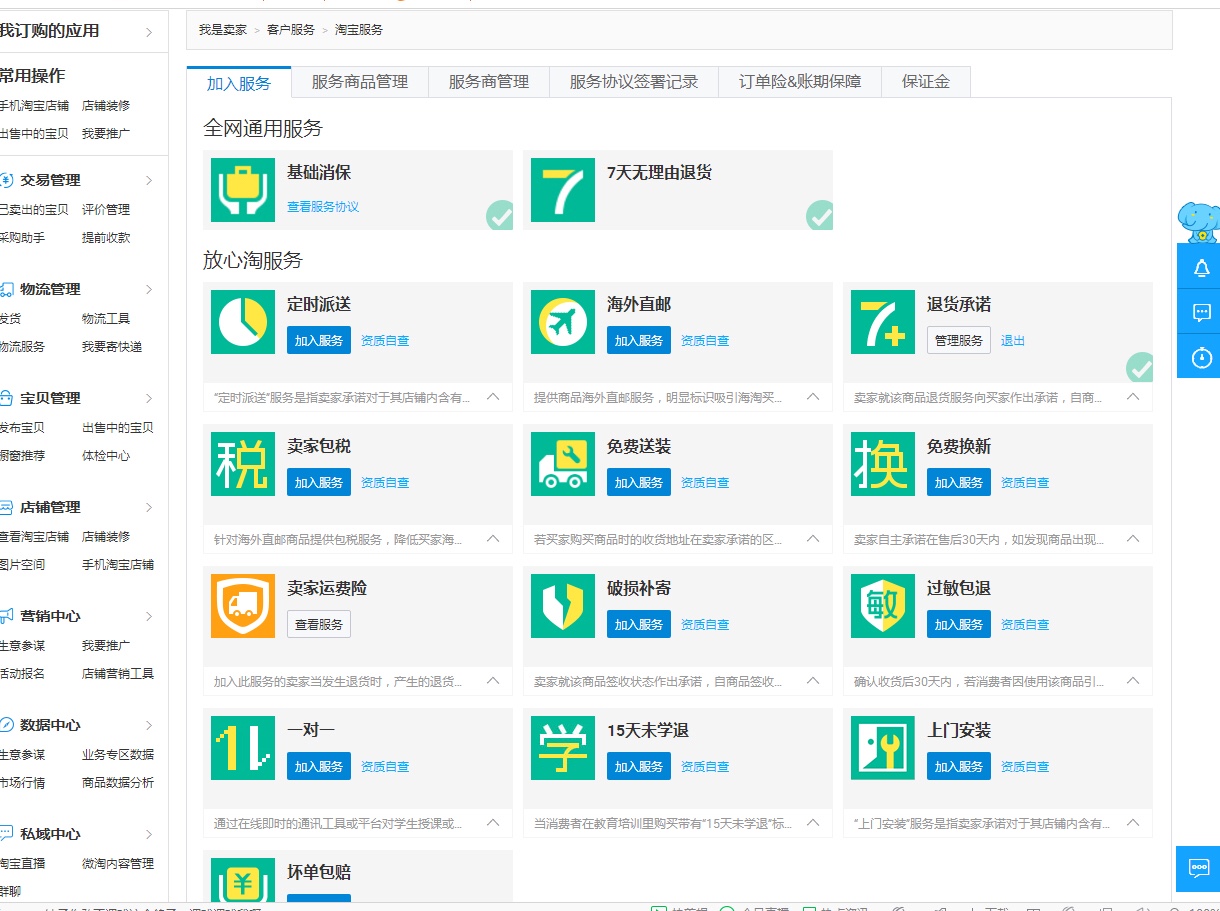
Task: Collapse the 过敏包退 description chevron
Action: pos(1132,681)
